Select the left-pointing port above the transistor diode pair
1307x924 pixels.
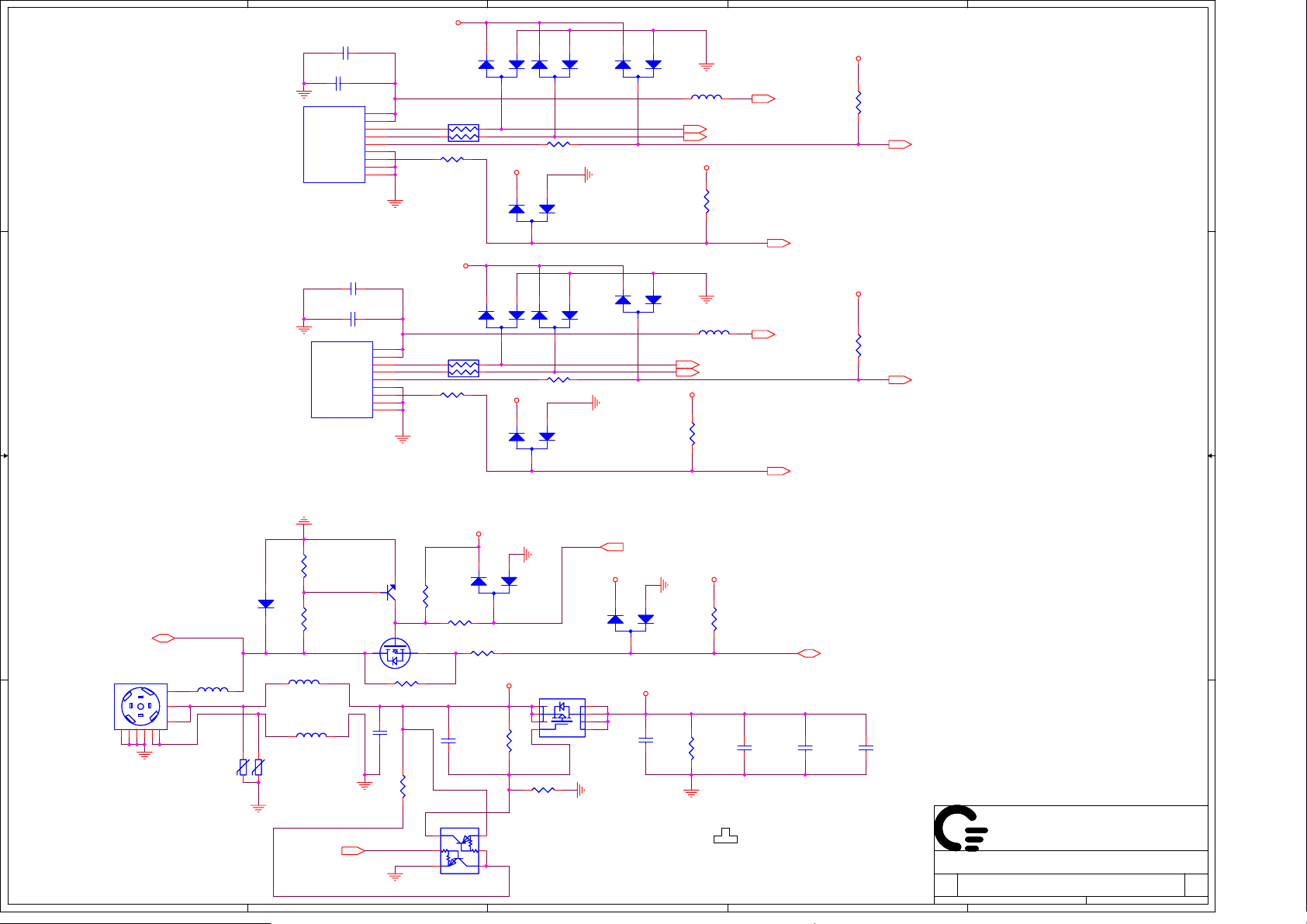point(612,547)
